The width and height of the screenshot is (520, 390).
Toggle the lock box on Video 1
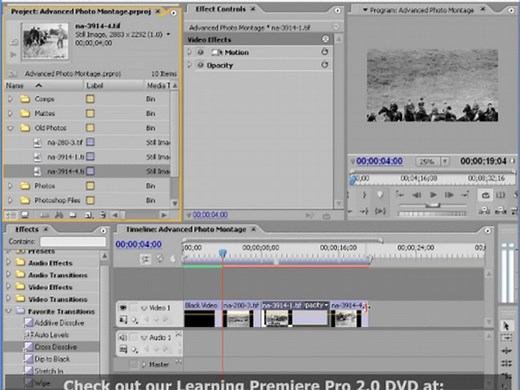coord(134,308)
